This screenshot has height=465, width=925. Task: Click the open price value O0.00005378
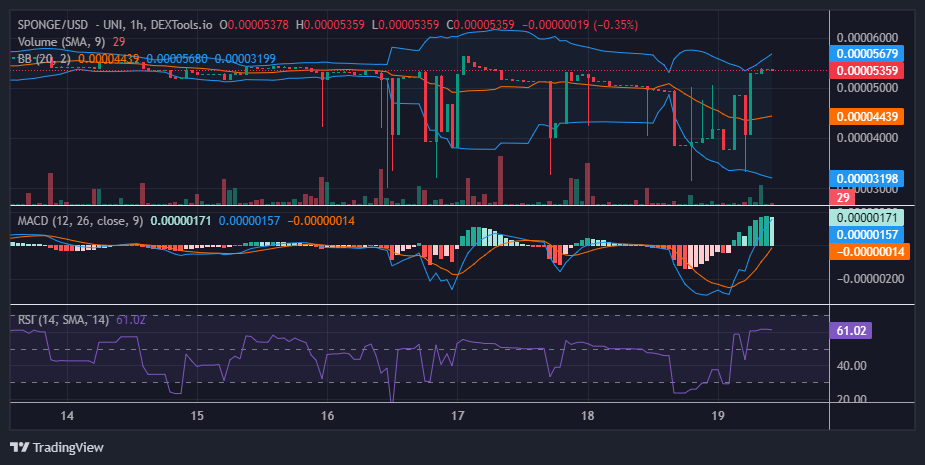pyautogui.click(x=254, y=25)
